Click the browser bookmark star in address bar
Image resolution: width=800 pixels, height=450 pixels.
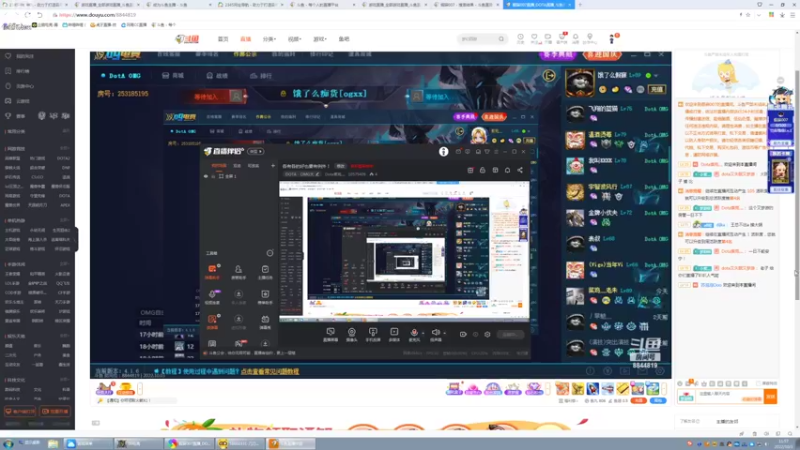pyautogui.click(x=748, y=15)
